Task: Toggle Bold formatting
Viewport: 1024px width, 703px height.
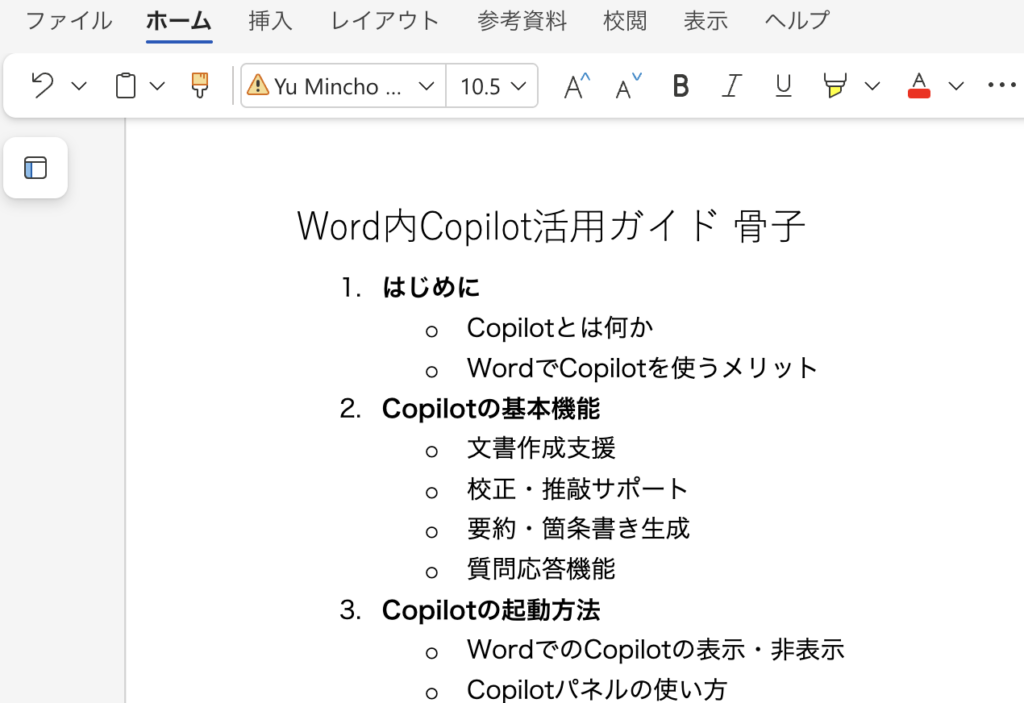Action: (681, 86)
